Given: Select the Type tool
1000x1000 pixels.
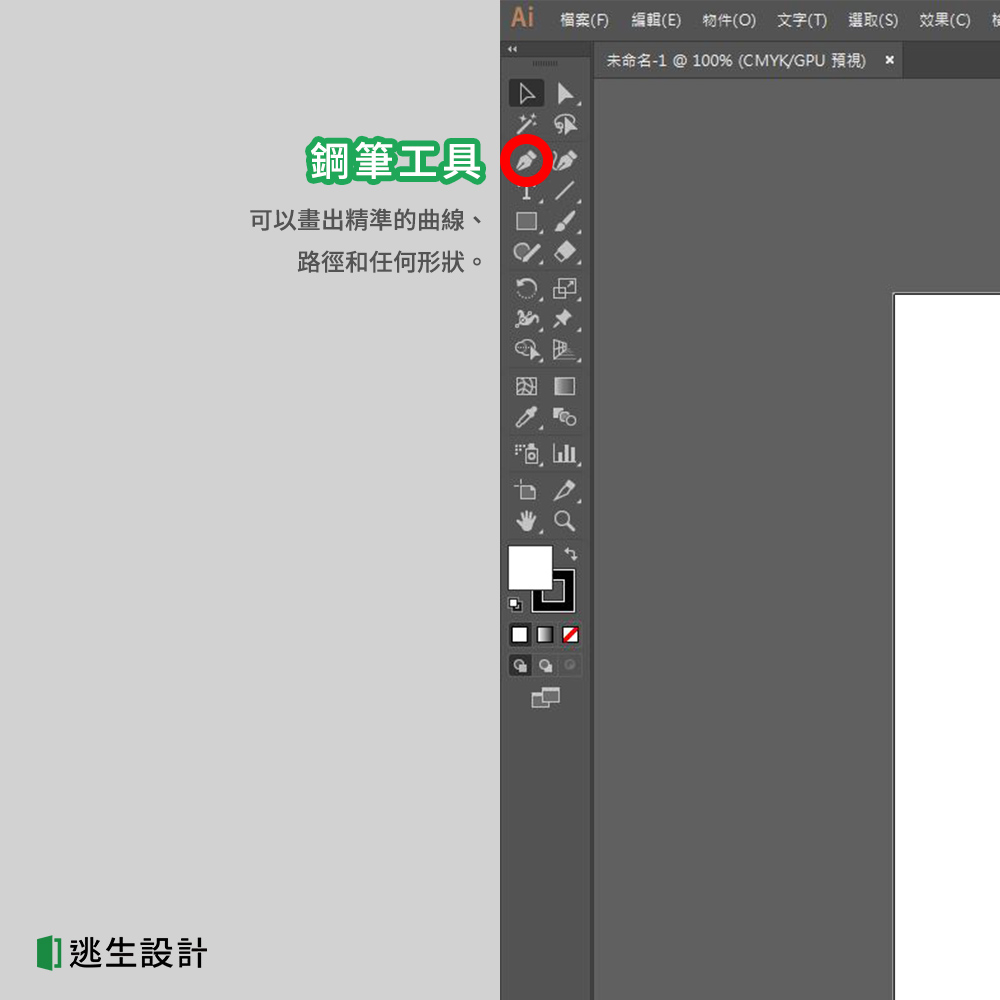Looking at the screenshot, I should 527,190.
